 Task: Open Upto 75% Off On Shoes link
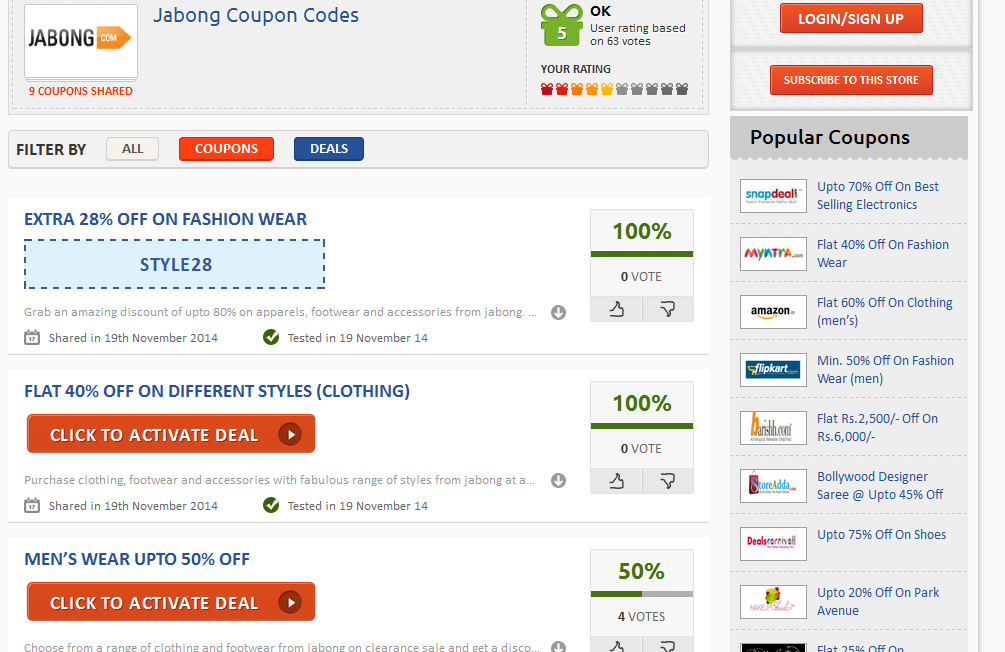[881, 535]
